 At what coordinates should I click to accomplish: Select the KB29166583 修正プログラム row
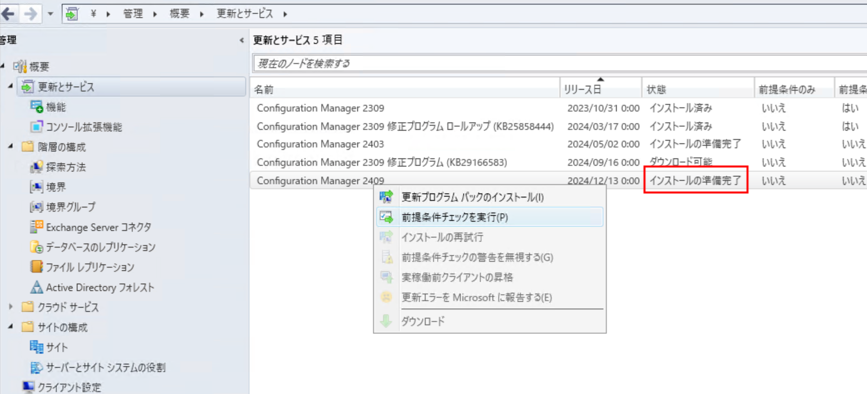tap(382, 162)
